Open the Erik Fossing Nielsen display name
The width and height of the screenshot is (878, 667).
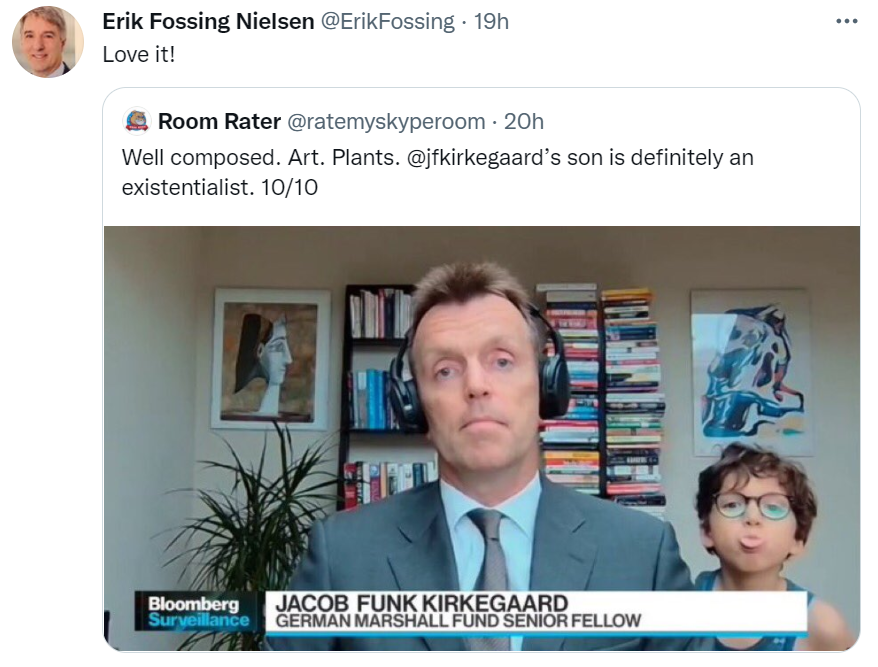point(208,21)
